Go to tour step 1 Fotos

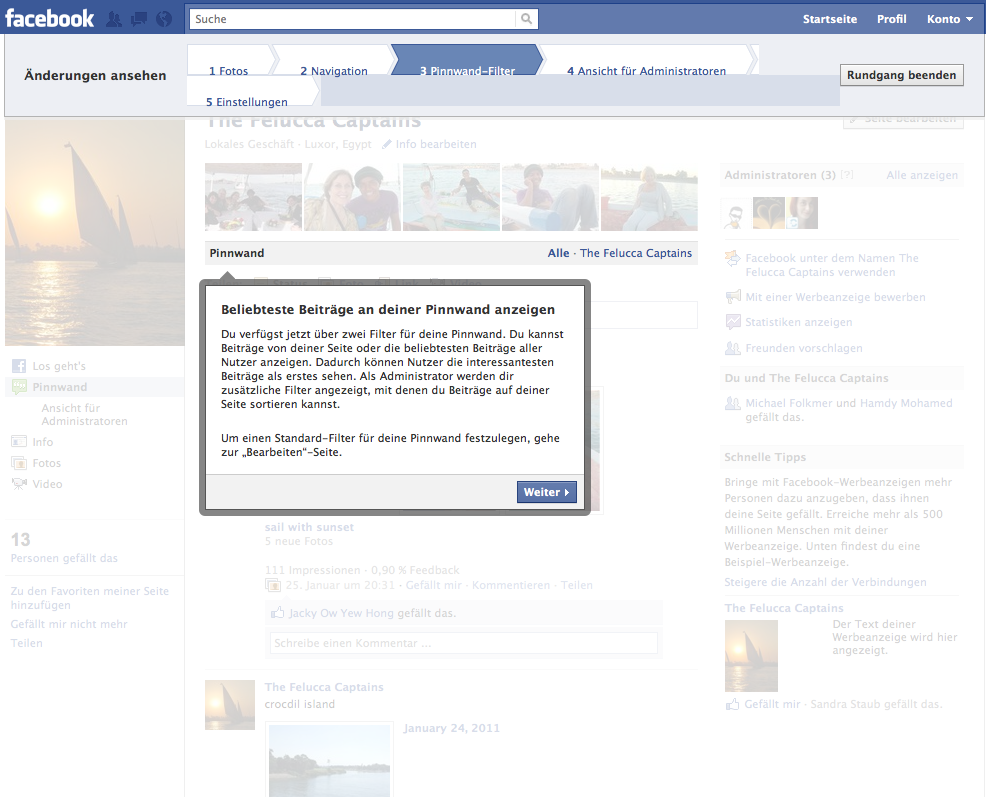(228, 71)
